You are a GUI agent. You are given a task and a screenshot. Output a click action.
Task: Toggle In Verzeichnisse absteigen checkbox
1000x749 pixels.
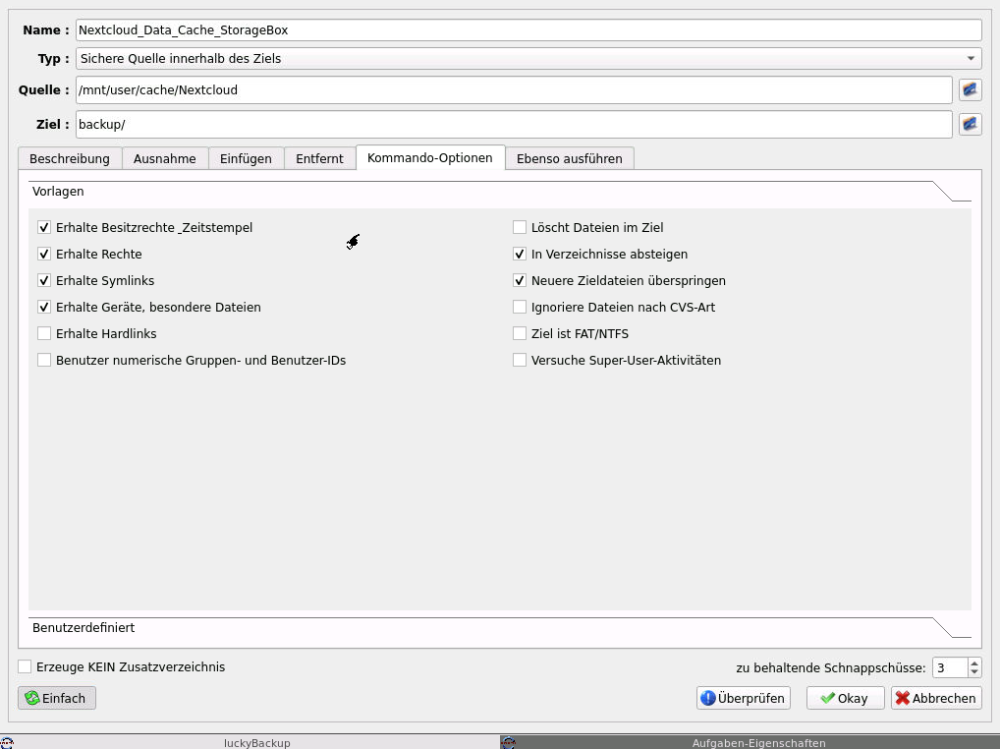tap(520, 254)
